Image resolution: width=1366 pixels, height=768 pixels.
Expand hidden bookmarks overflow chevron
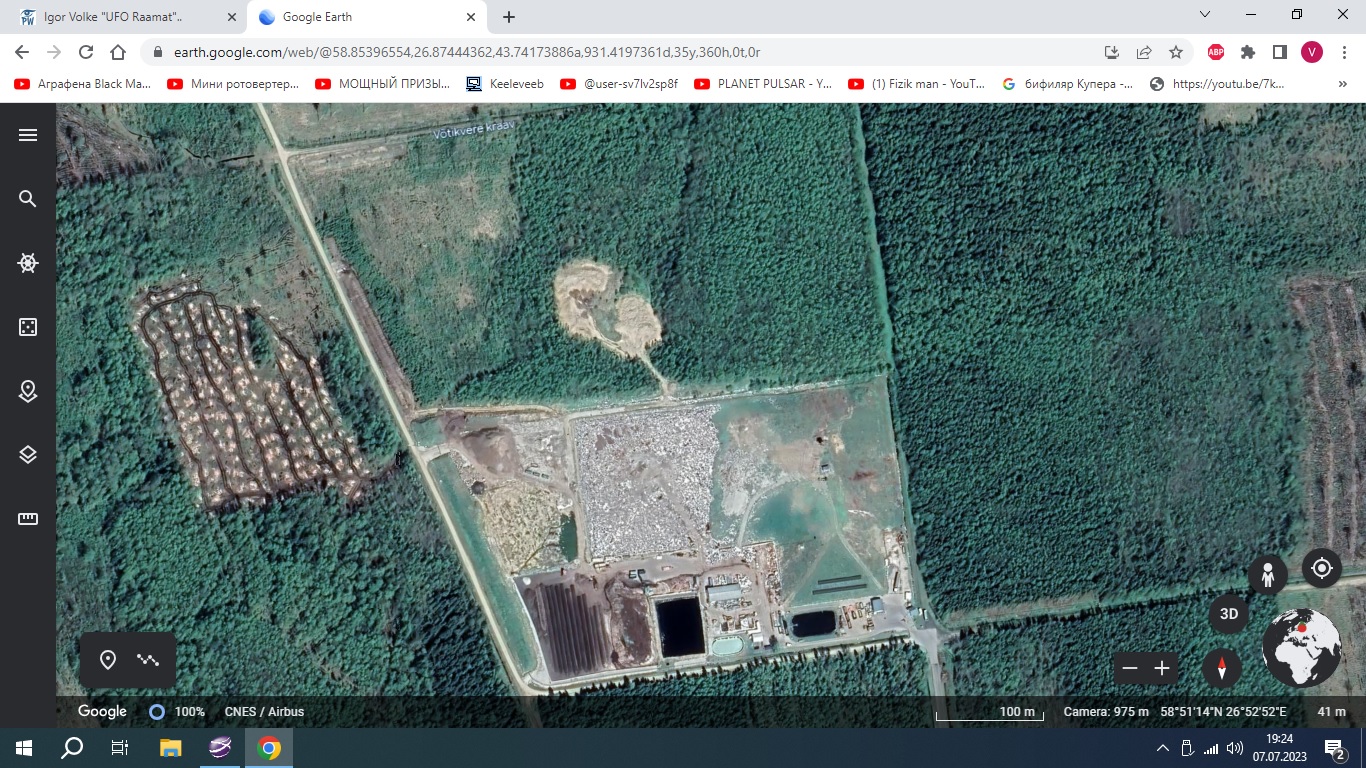point(1342,84)
